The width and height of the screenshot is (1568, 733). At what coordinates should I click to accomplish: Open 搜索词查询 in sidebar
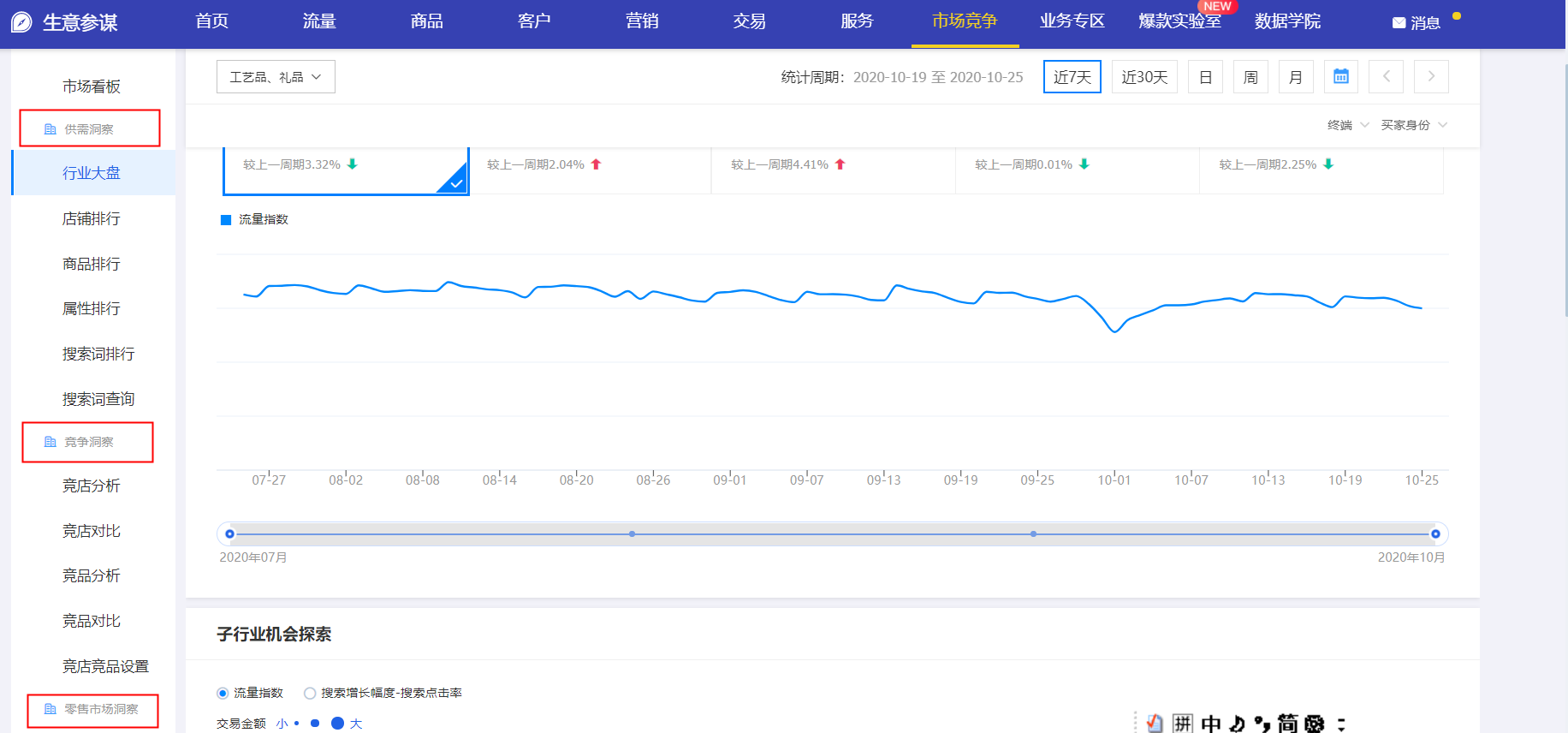(98, 399)
